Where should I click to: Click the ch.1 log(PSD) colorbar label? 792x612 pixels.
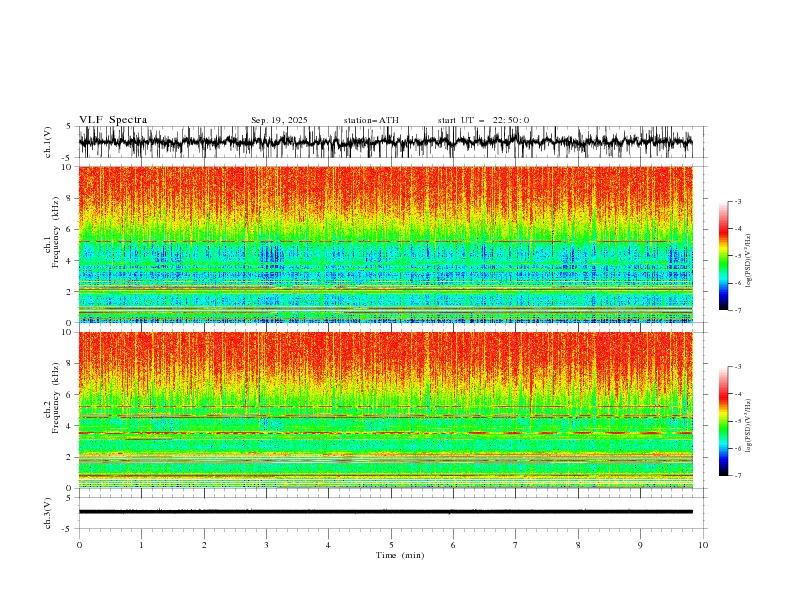[x=748, y=261]
